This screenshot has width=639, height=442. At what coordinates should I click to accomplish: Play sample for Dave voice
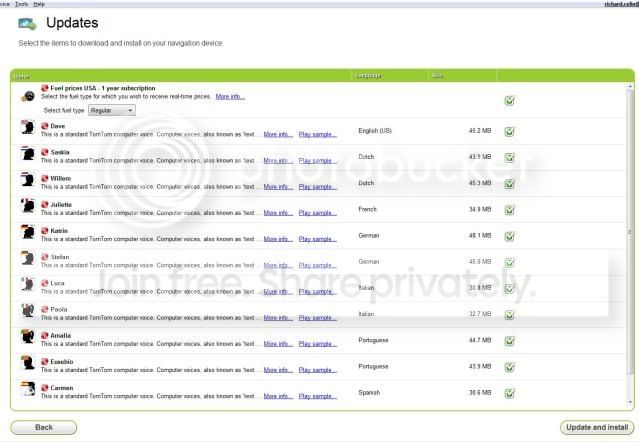point(317,134)
